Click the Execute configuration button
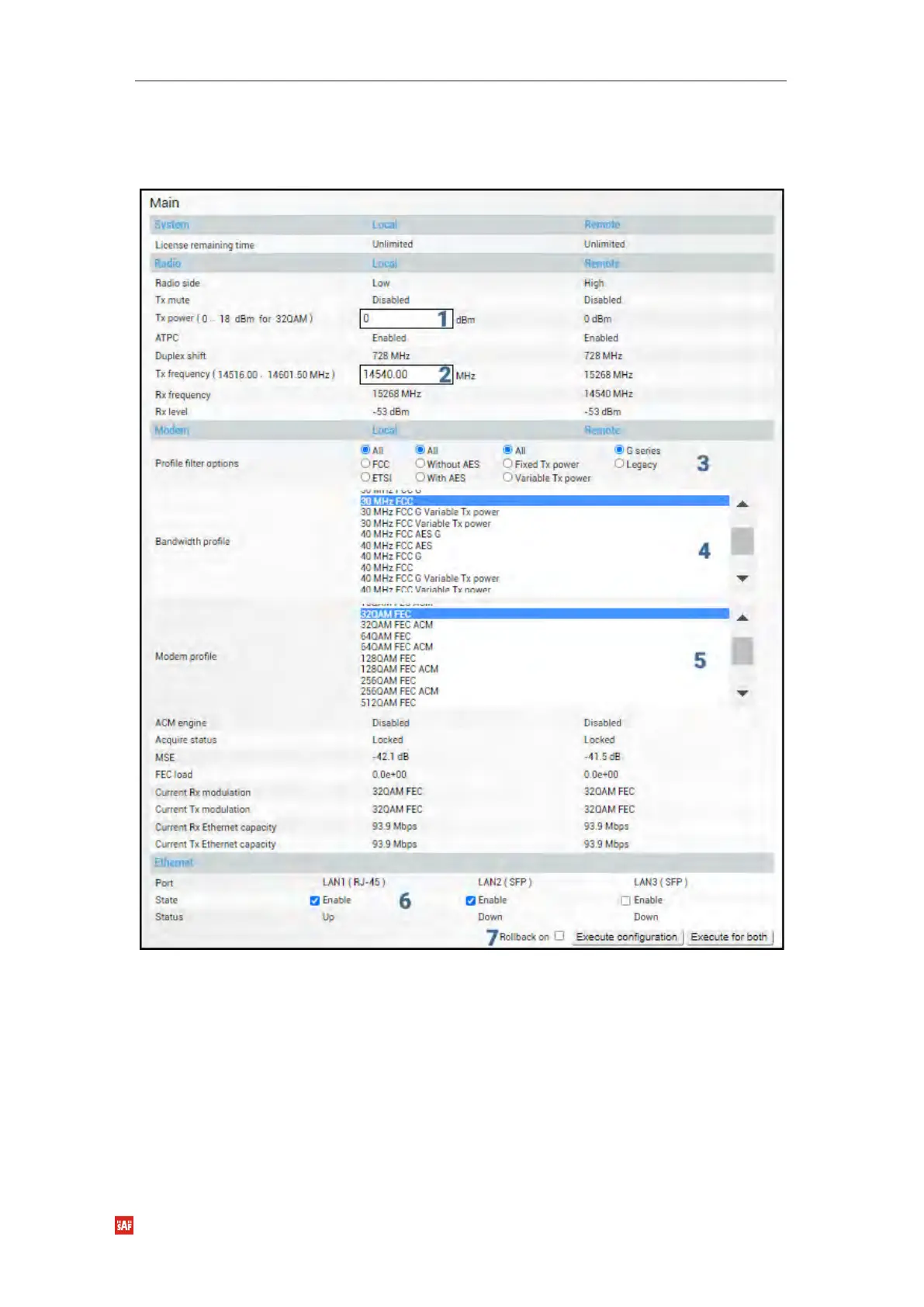Viewport: 924px width, 1307px height. [626, 938]
